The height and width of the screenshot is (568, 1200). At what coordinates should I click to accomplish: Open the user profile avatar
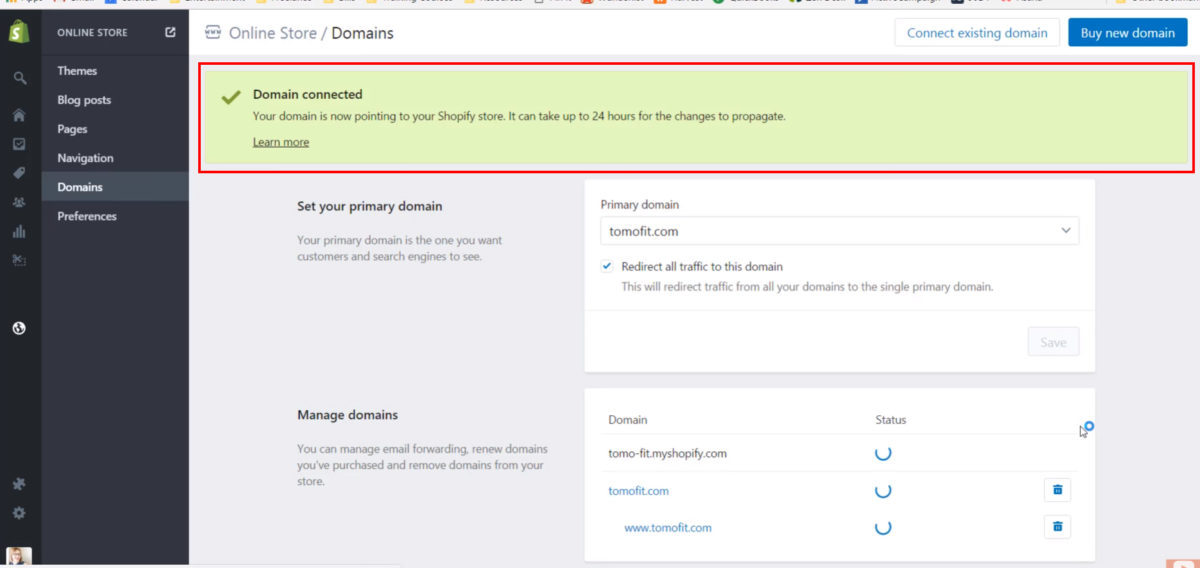tap(19, 557)
